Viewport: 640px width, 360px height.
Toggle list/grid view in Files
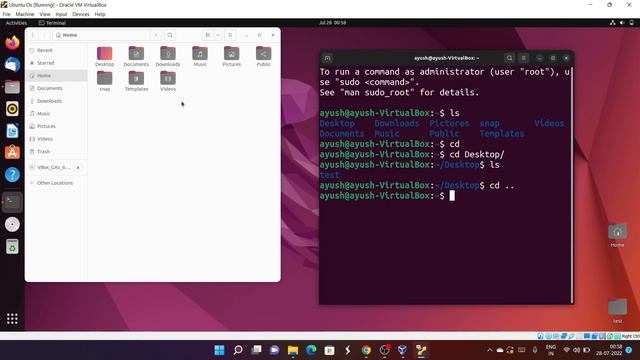coord(208,35)
